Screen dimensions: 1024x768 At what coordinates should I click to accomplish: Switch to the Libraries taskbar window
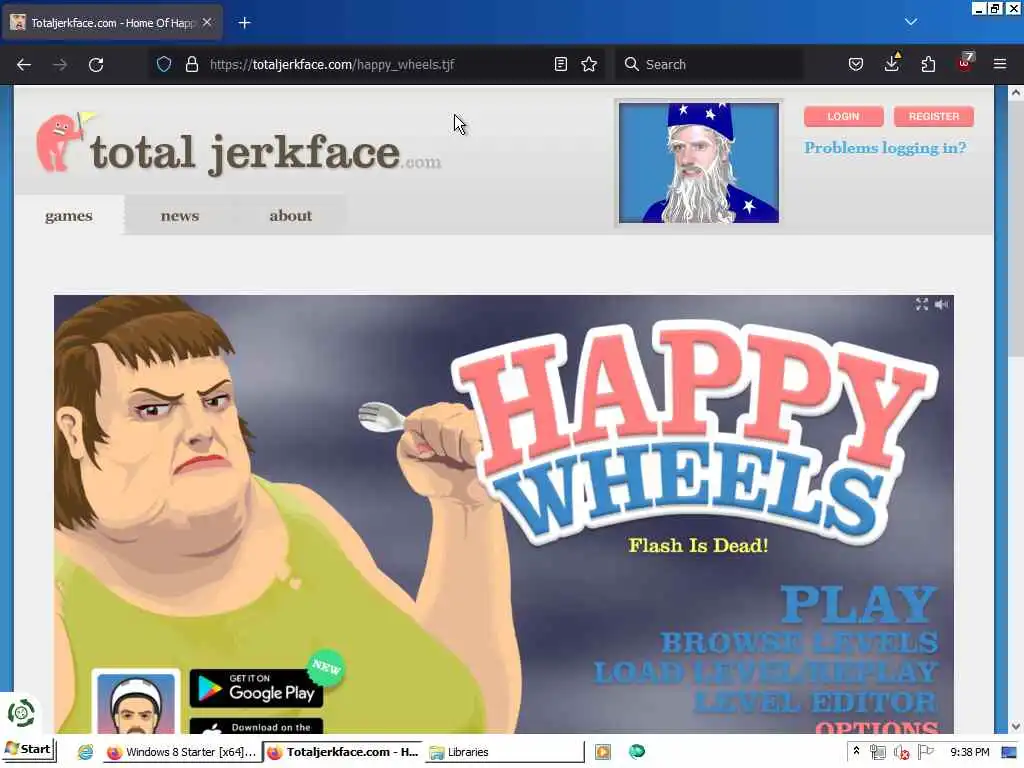[x=503, y=752]
